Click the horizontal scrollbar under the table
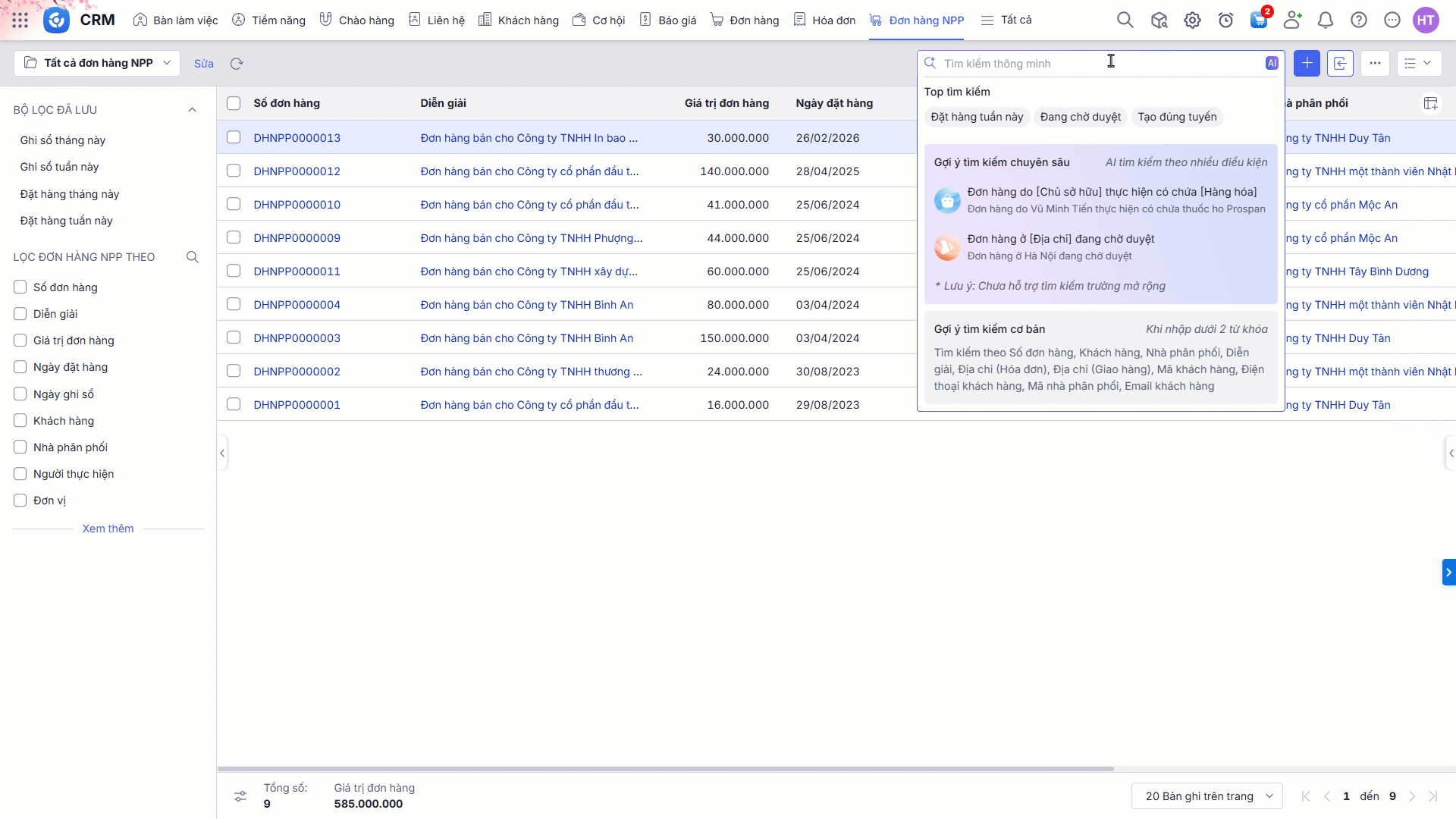1456x819 pixels. click(665, 769)
